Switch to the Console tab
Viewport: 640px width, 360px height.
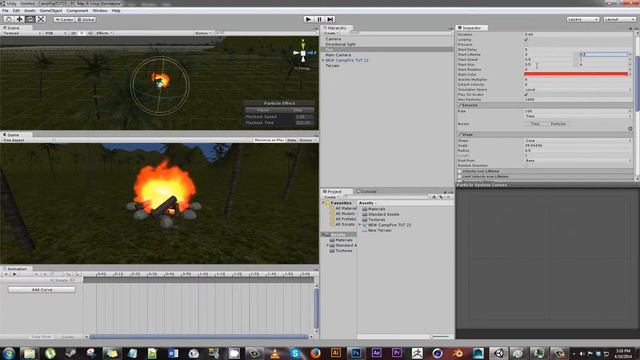tap(367, 191)
